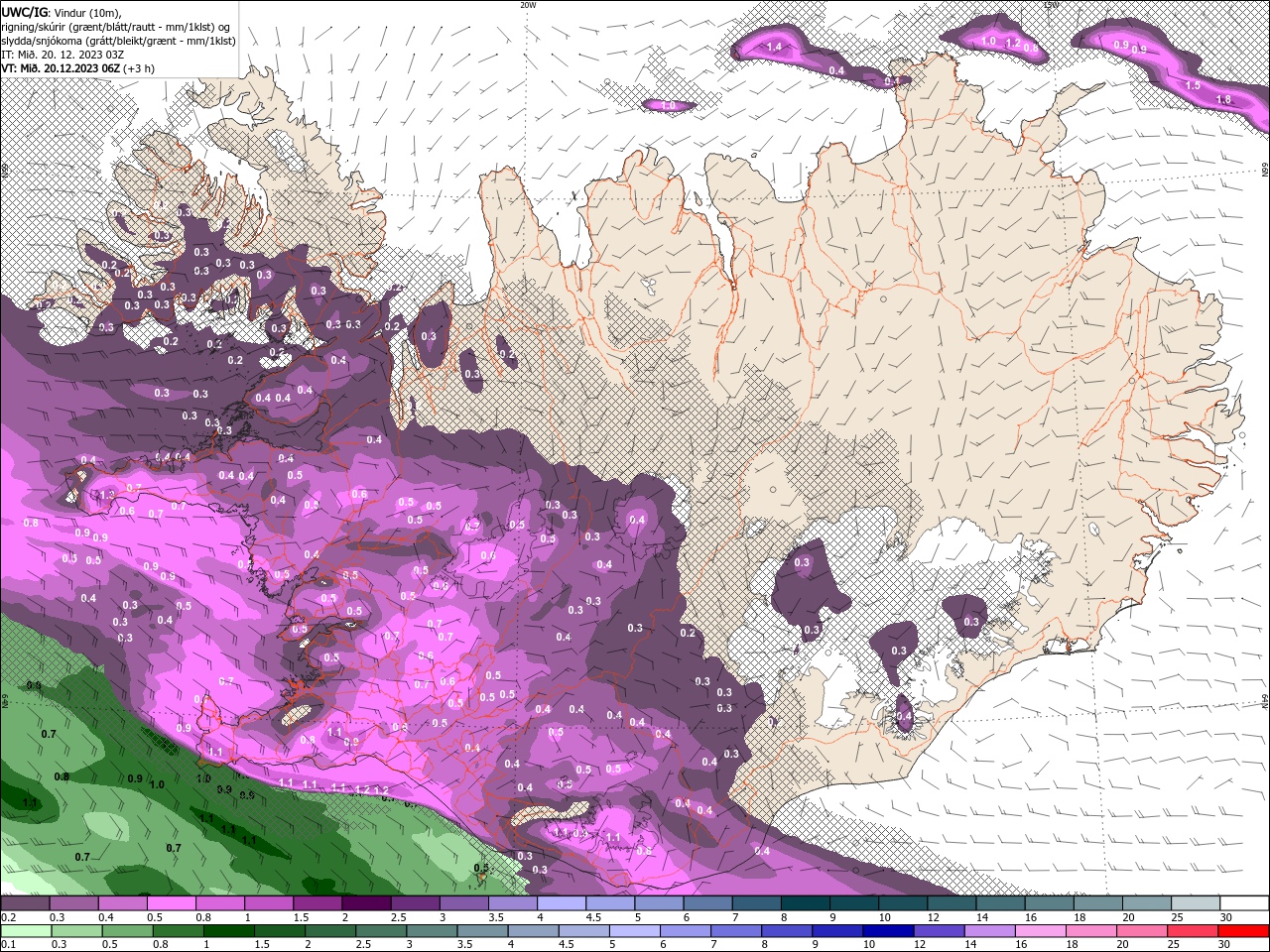
Task: Click the 'slydda/snjókoma' legend description line
Action: click(x=118, y=41)
